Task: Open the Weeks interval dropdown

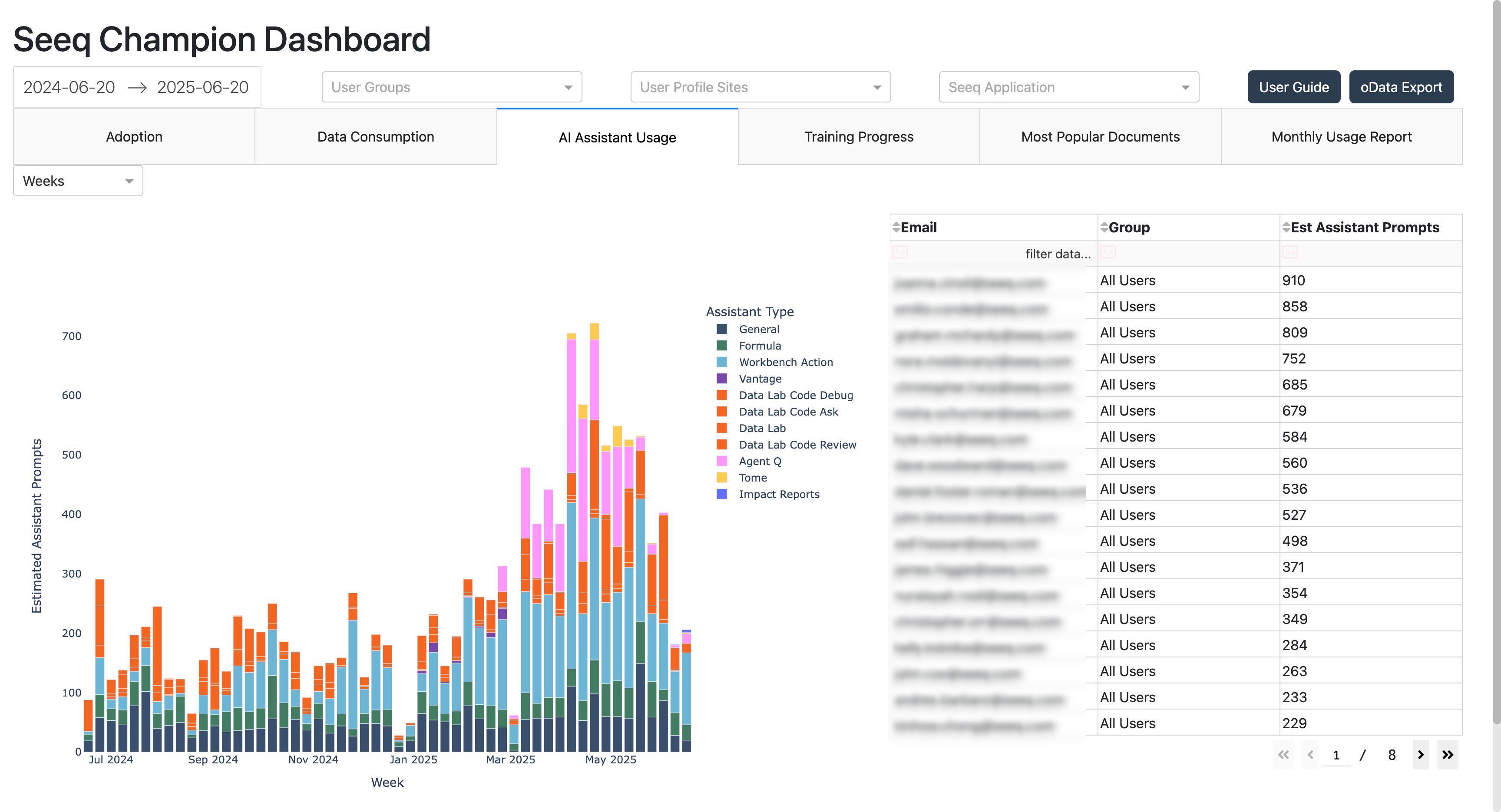Action: pyautogui.click(x=78, y=181)
